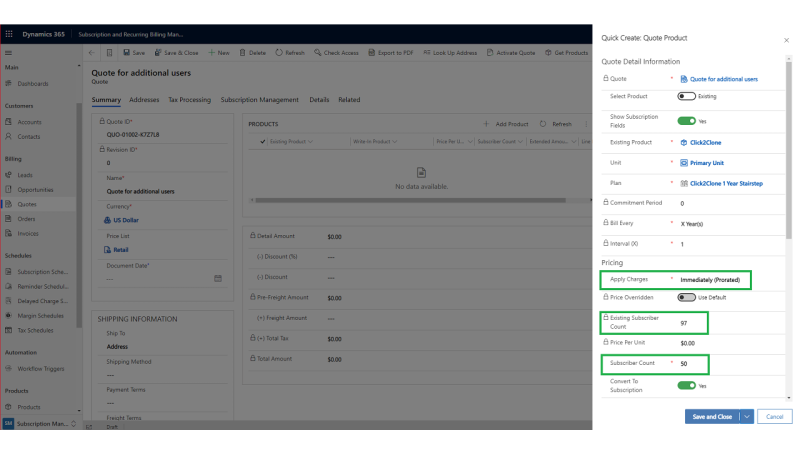Open the Dynamics 365 app launcher waffle
The height and width of the screenshot is (450, 800).
[x=9, y=34]
